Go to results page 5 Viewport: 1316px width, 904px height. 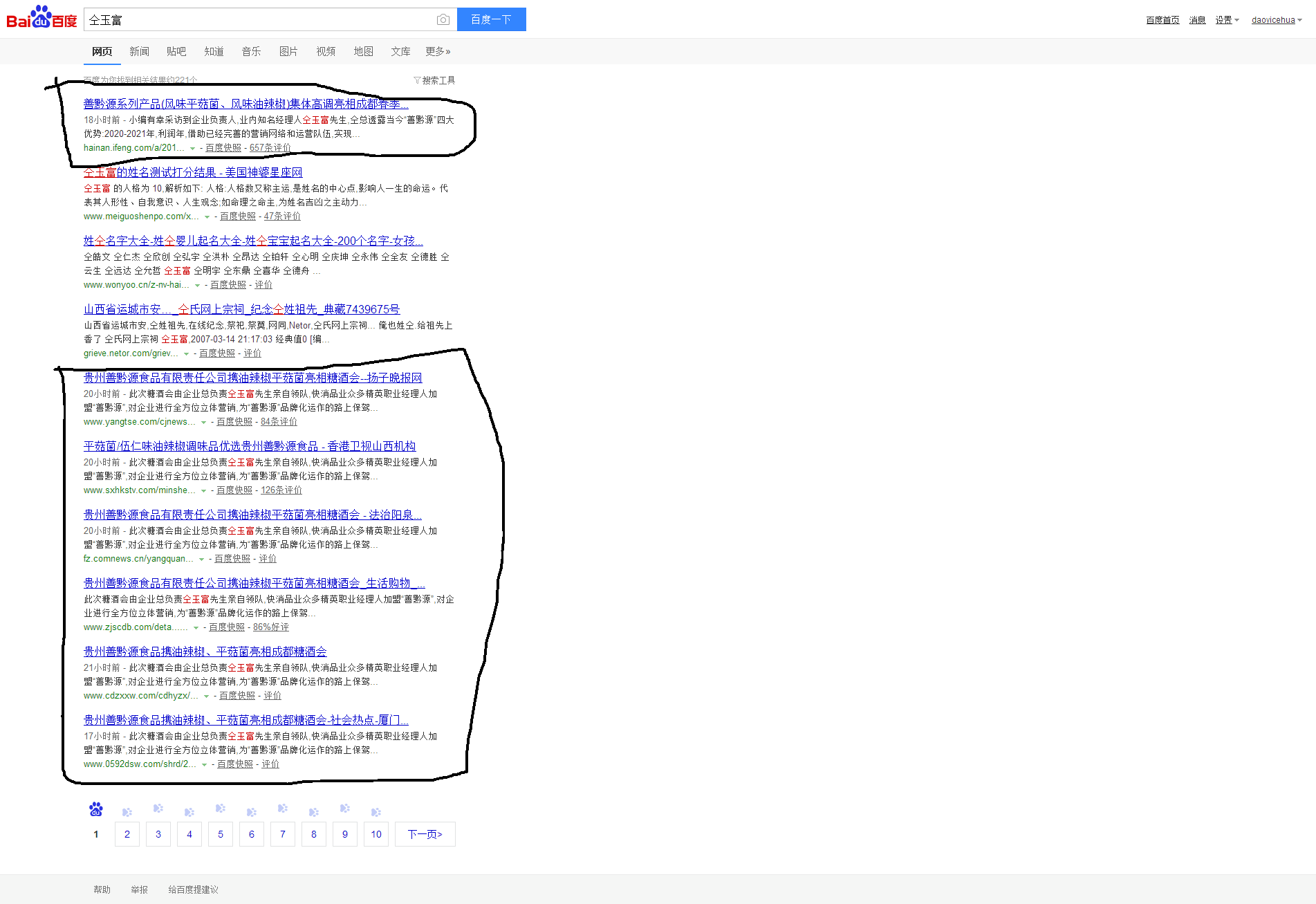point(221,834)
